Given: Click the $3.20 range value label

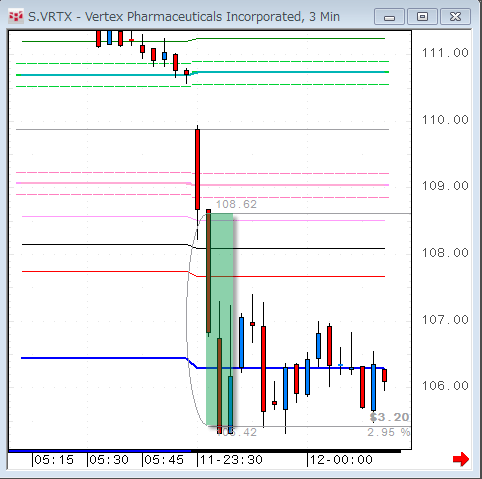Looking at the screenshot, I should click(x=390, y=417).
